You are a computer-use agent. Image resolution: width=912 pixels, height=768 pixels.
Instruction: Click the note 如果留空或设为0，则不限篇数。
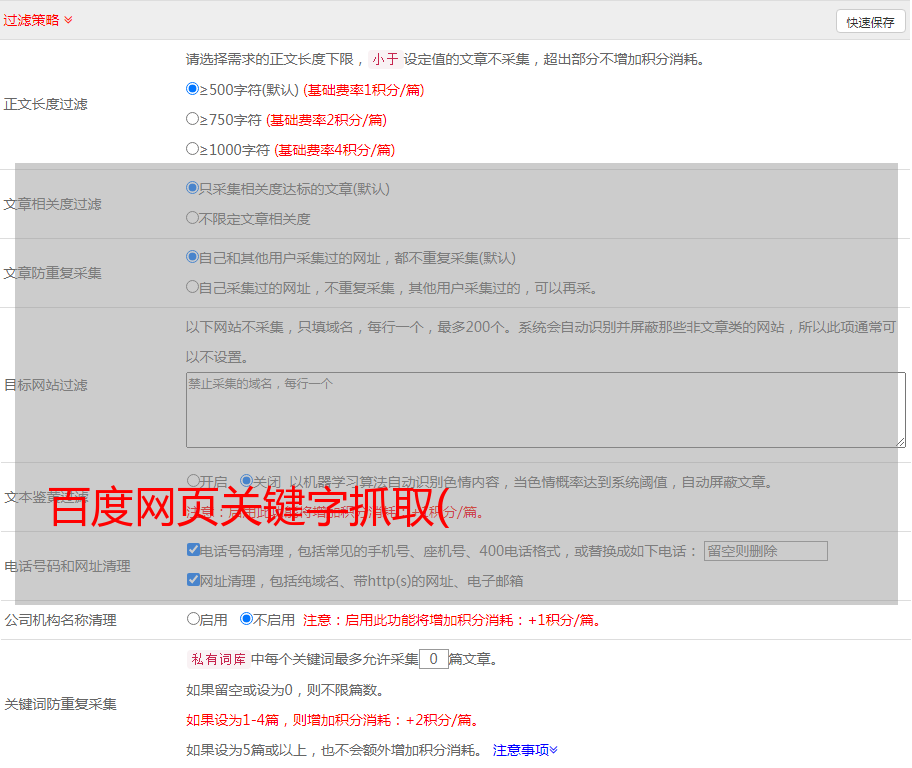(285, 691)
